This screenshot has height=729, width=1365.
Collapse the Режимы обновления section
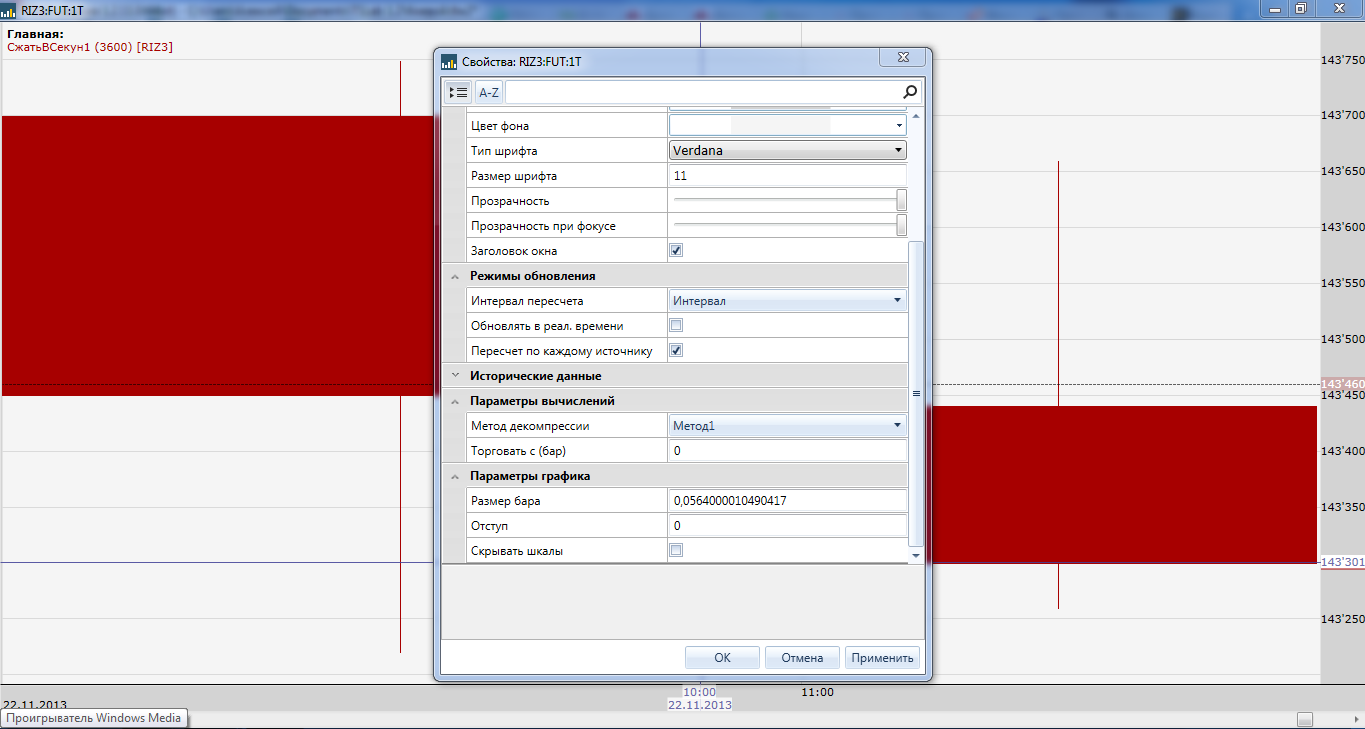(x=455, y=276)
